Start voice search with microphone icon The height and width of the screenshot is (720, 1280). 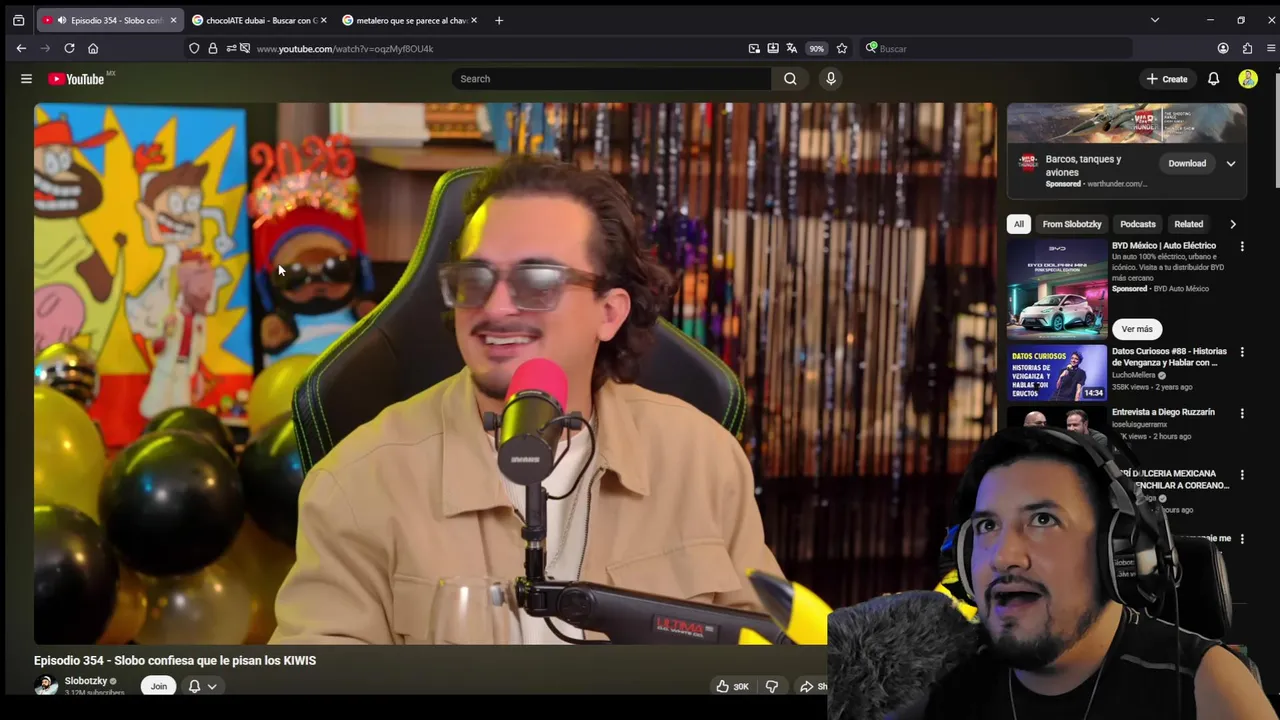pyautogui.click(x=830, y=79)
